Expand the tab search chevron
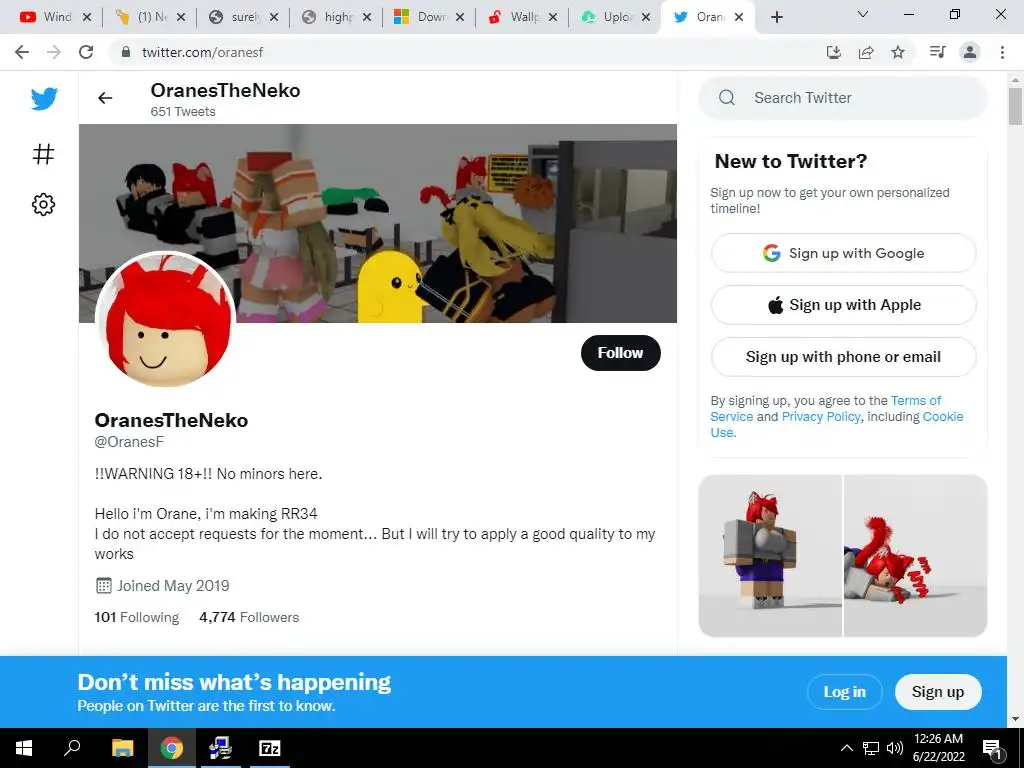This screenshot has width=1024, height=768. pyautogui.click(x=863, y=14)
